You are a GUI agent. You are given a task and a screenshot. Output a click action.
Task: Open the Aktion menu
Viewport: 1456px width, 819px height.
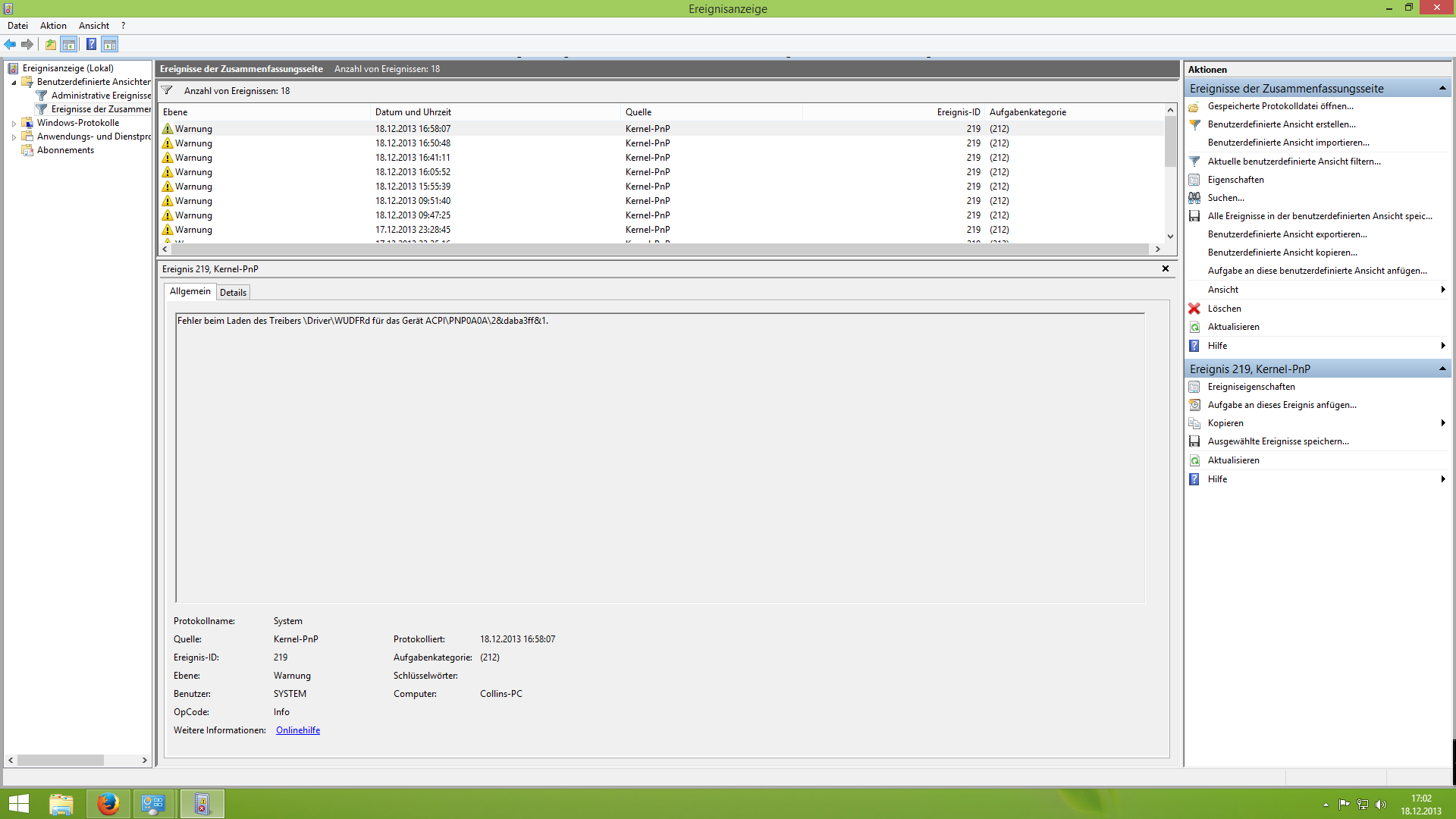point(53,26)
